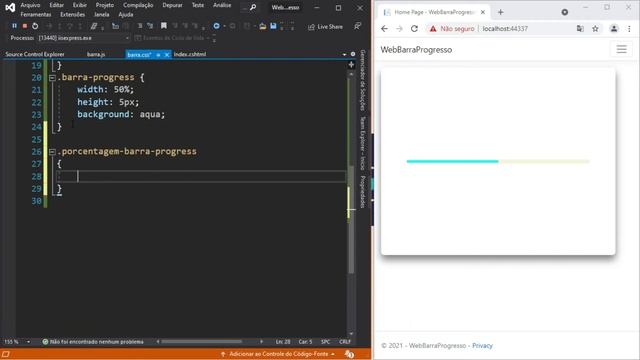The image size is (640, 360).
Task: Open Chrome profile avatar icon
Action: pyautogui.click(x=613, y=29)
